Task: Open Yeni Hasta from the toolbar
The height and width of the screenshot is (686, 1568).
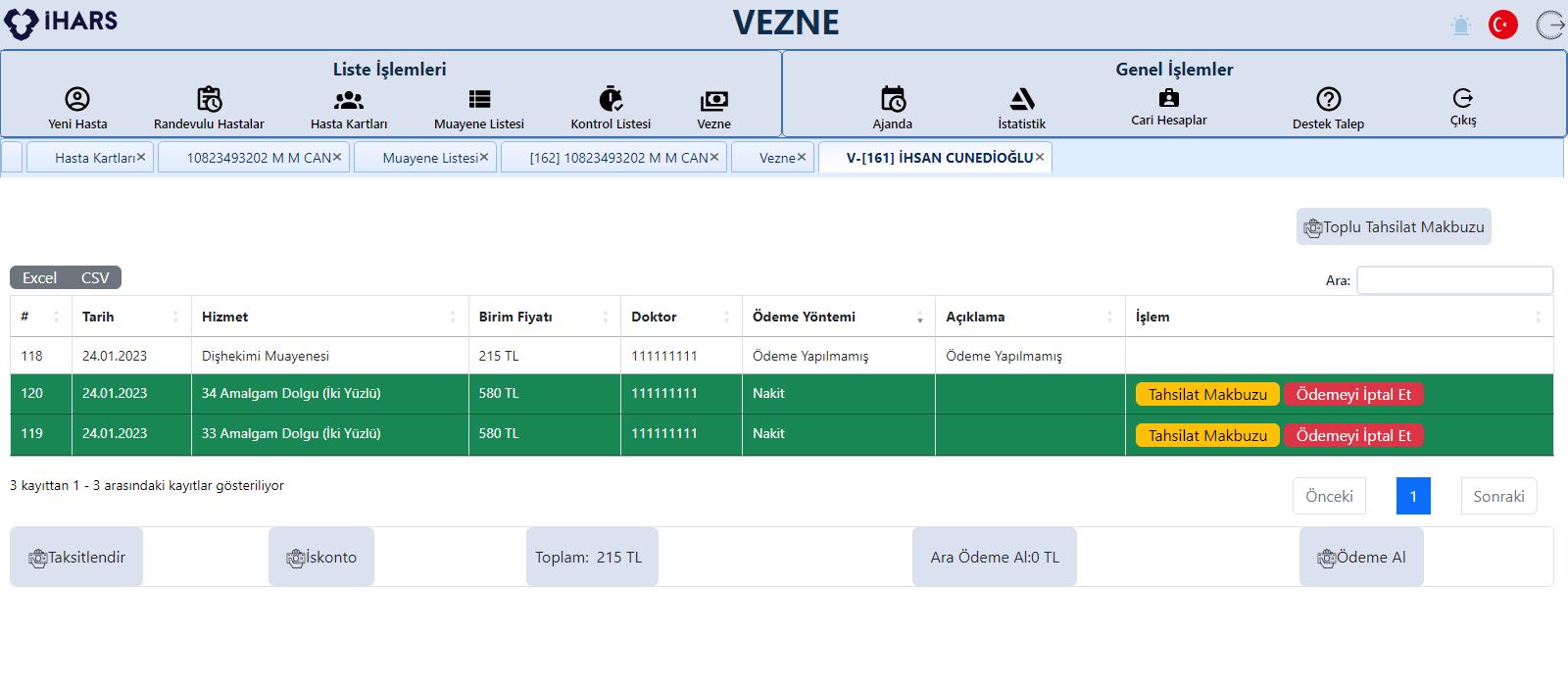Action: 77,99
